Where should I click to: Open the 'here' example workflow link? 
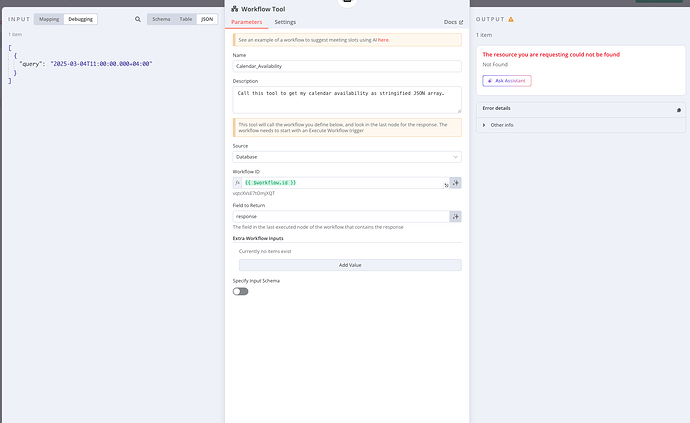pyautogui.click(x=383, y=40)
